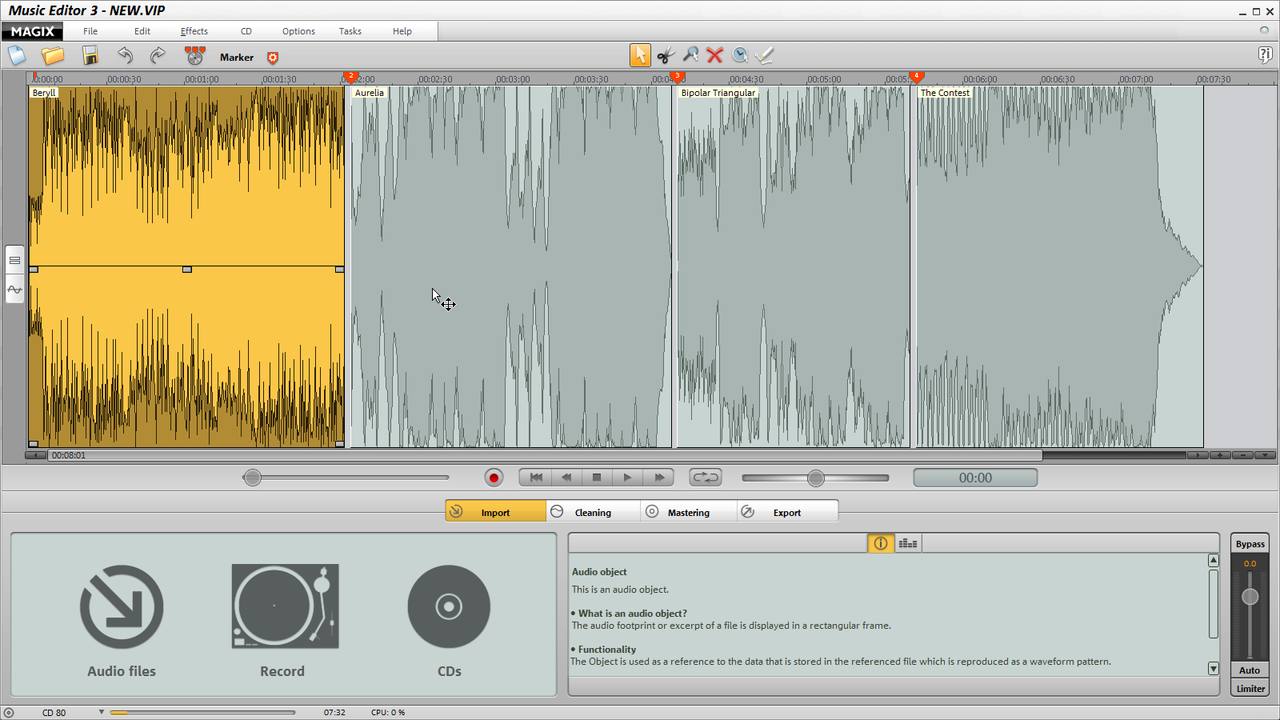The image size is (1280, 720).
Task: Click the fast forward button
Action: (x=659, y=478)
